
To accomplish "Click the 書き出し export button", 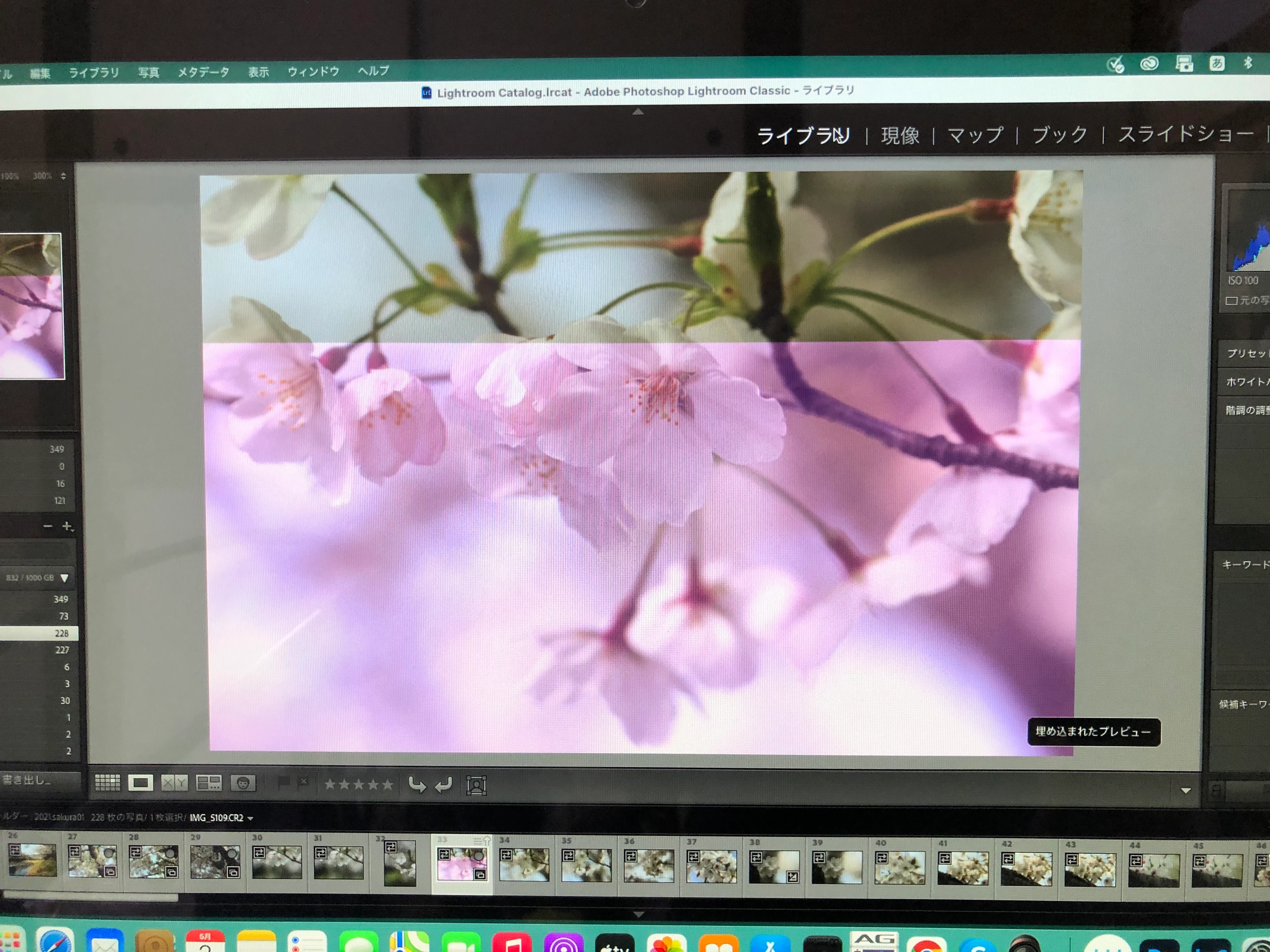I will 27,780.
